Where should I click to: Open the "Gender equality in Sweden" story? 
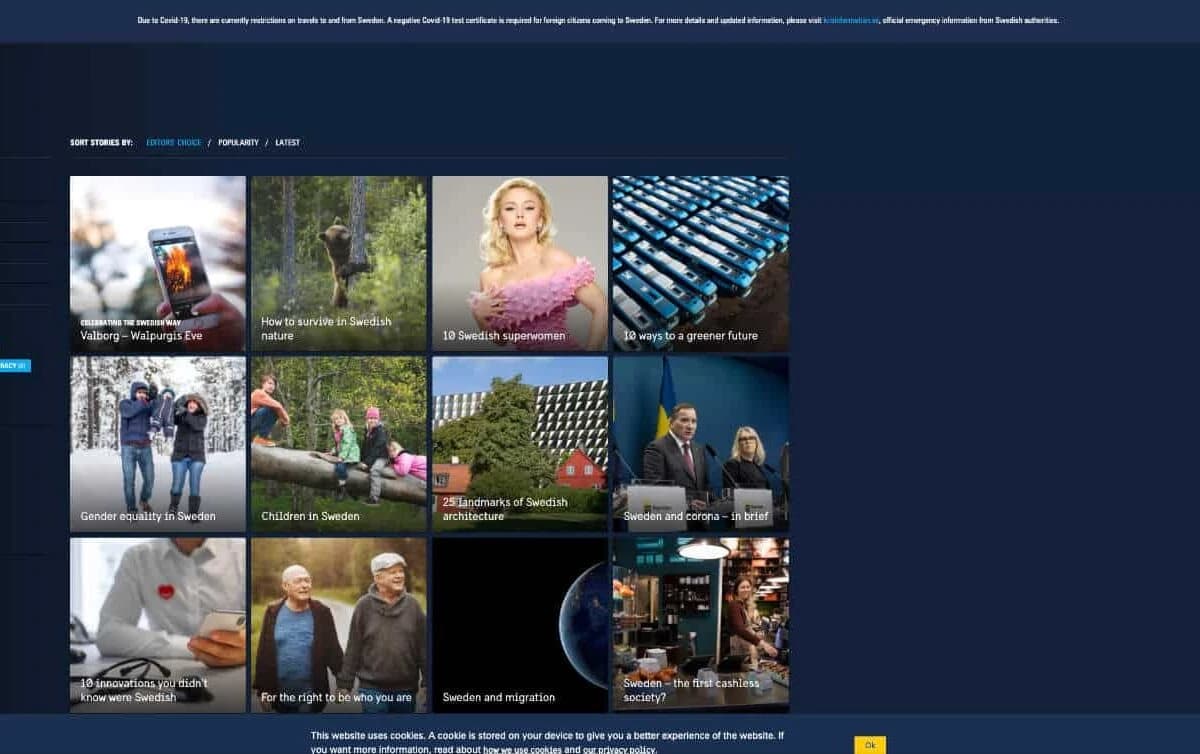[x=157, y=443]
